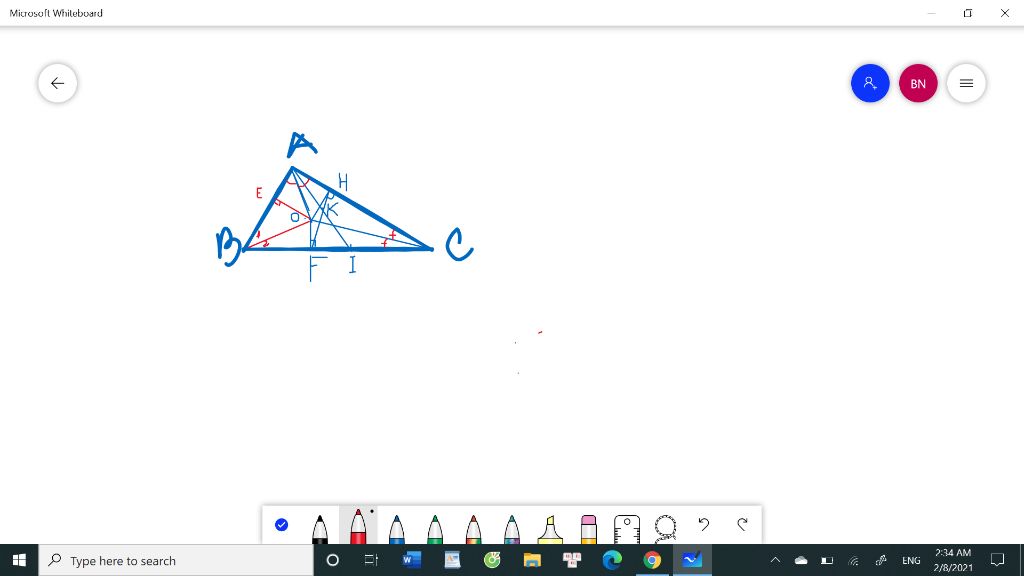Close the Microsoft Whiteboard window
The width and height of the screenshot is (1024, 576).
[x=1004, y=13]
